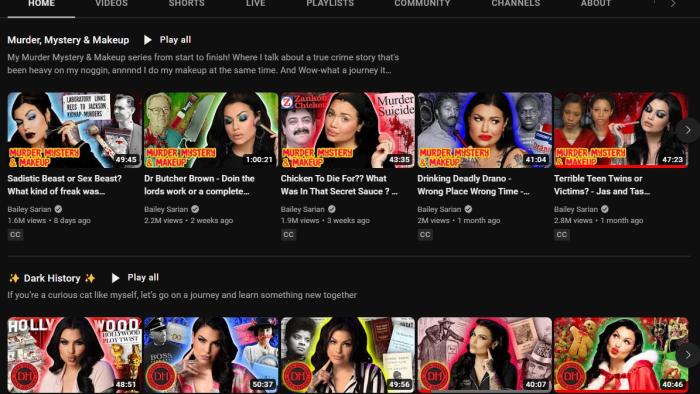Open Bailey Sarian channel under Drinking Deadly Drano

click(x=439, y=209)
